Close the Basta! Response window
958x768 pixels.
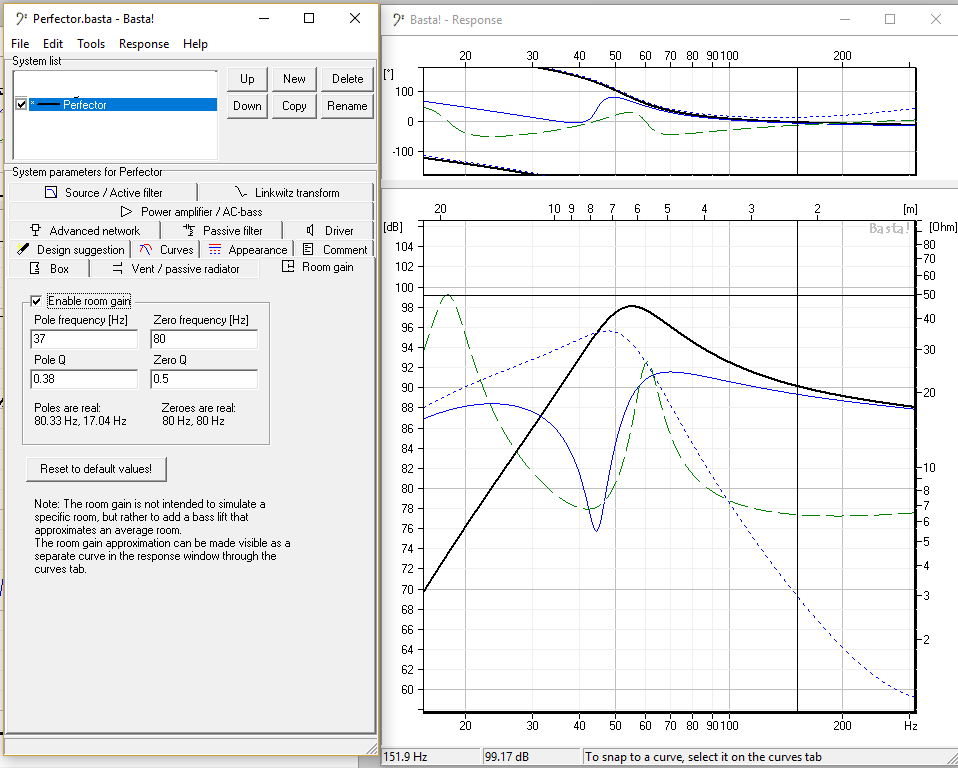(x=935, y=20)
